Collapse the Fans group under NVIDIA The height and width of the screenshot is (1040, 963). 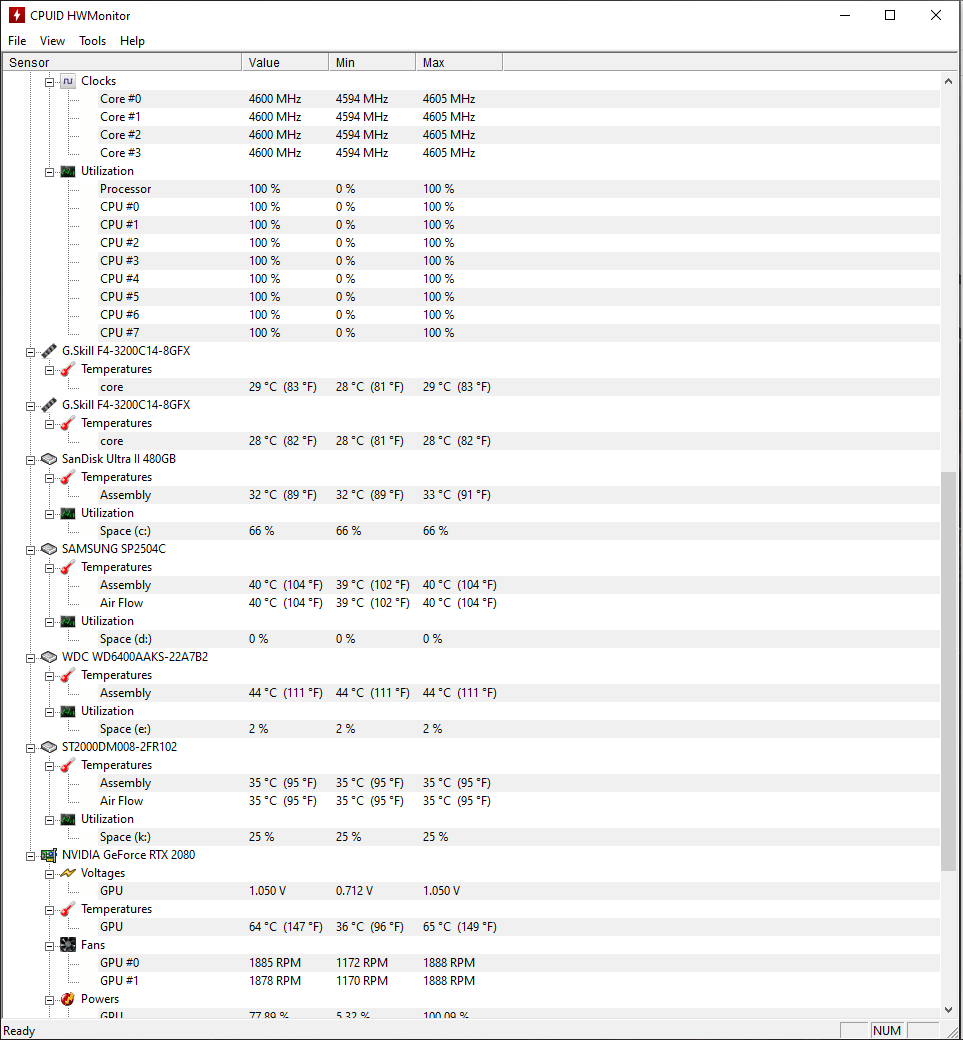[49, 946]
